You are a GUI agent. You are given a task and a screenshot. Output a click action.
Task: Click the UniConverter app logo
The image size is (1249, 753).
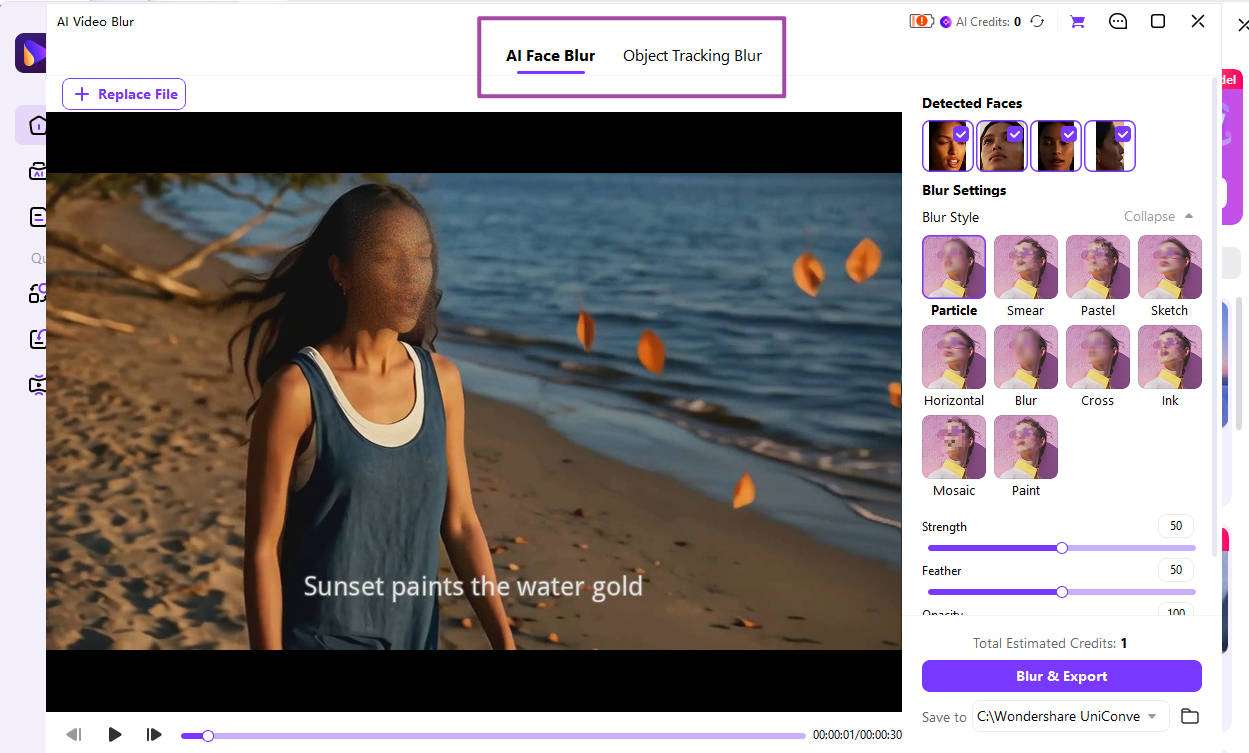pos(31,53)
